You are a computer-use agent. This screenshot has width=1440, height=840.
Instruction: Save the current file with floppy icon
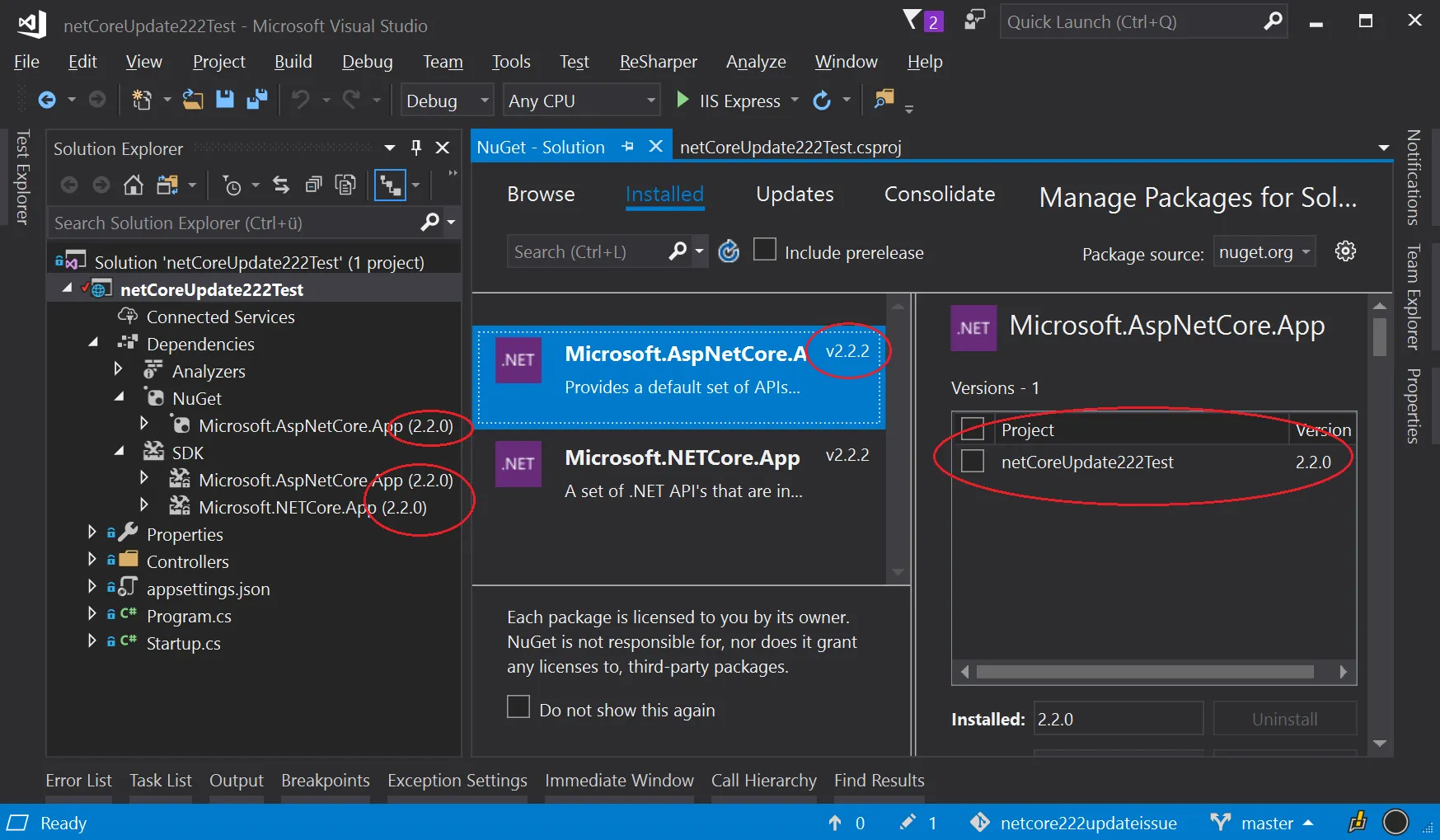tap(224, 100)
